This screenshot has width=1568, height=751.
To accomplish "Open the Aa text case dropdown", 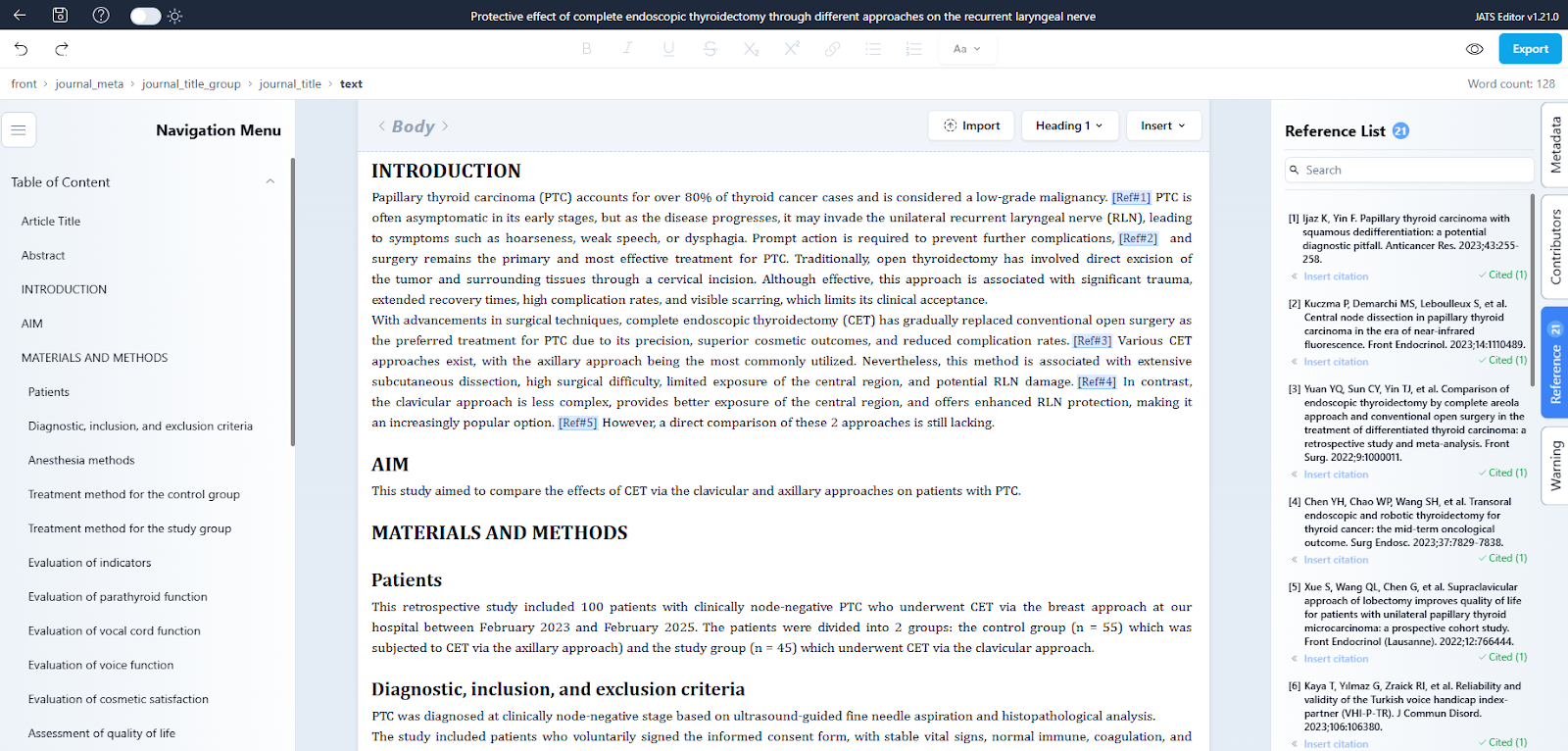I will tap(966, 49).
